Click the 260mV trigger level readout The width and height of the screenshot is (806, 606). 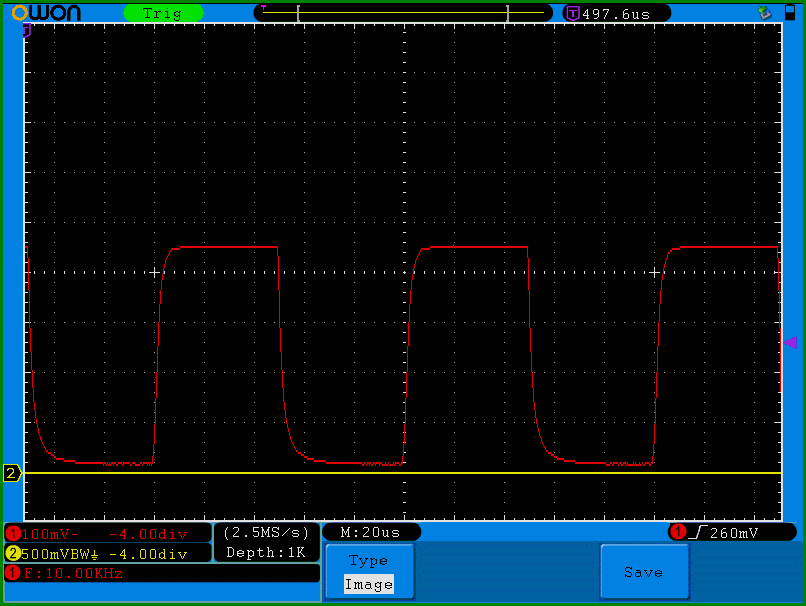pyautogui.click(x=734, y=533)
